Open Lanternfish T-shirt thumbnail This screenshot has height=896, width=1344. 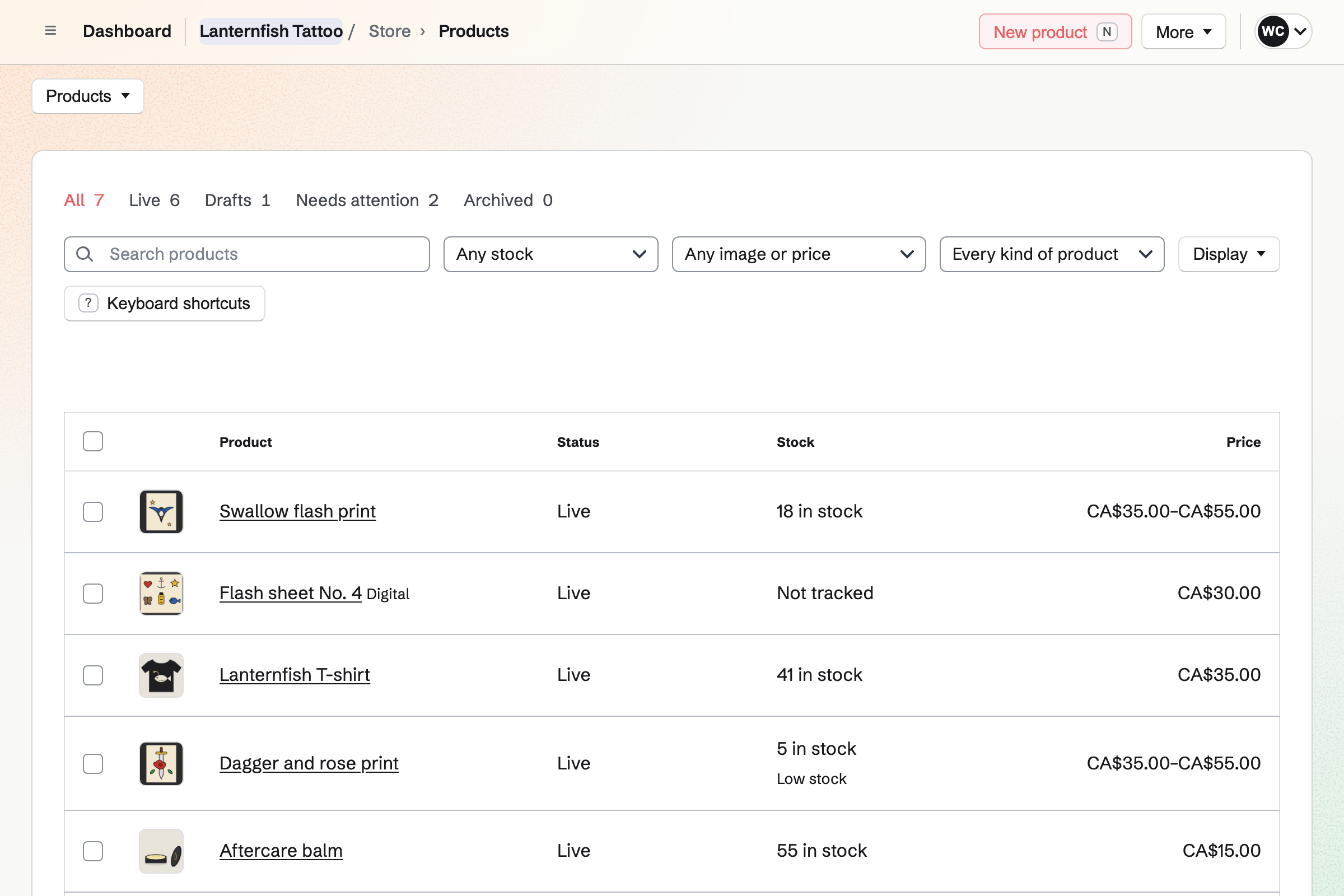tap(161, 675)
